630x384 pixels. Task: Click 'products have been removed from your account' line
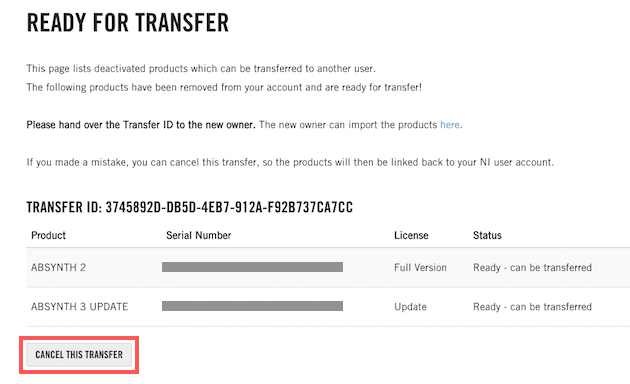tap(224, 88)
